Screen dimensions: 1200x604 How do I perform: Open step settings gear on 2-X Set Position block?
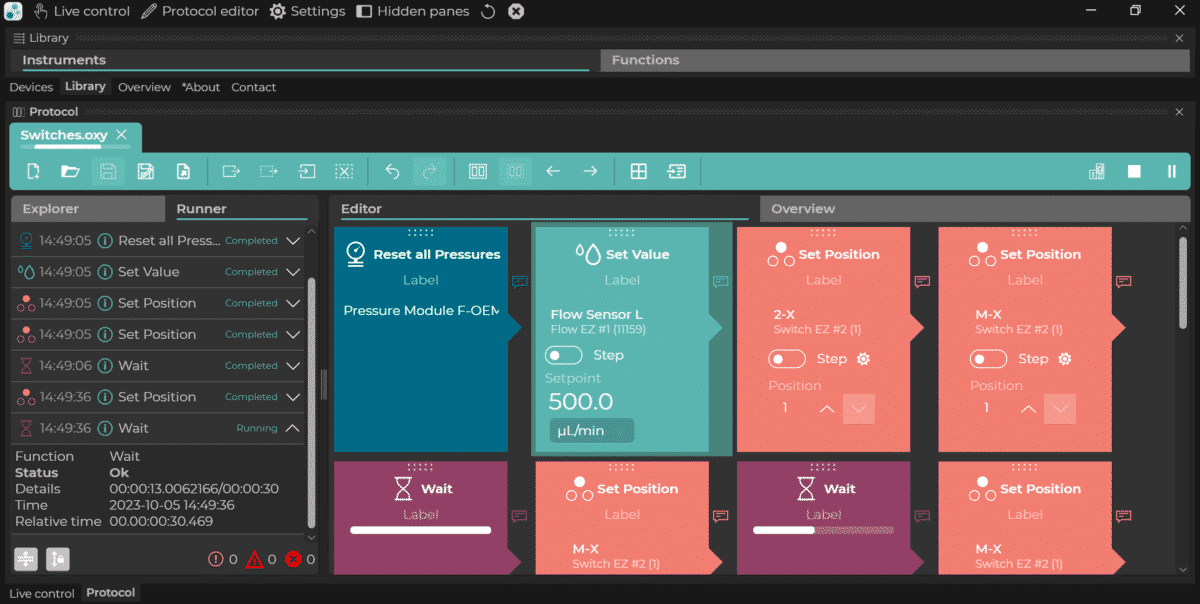coord(864,359)
